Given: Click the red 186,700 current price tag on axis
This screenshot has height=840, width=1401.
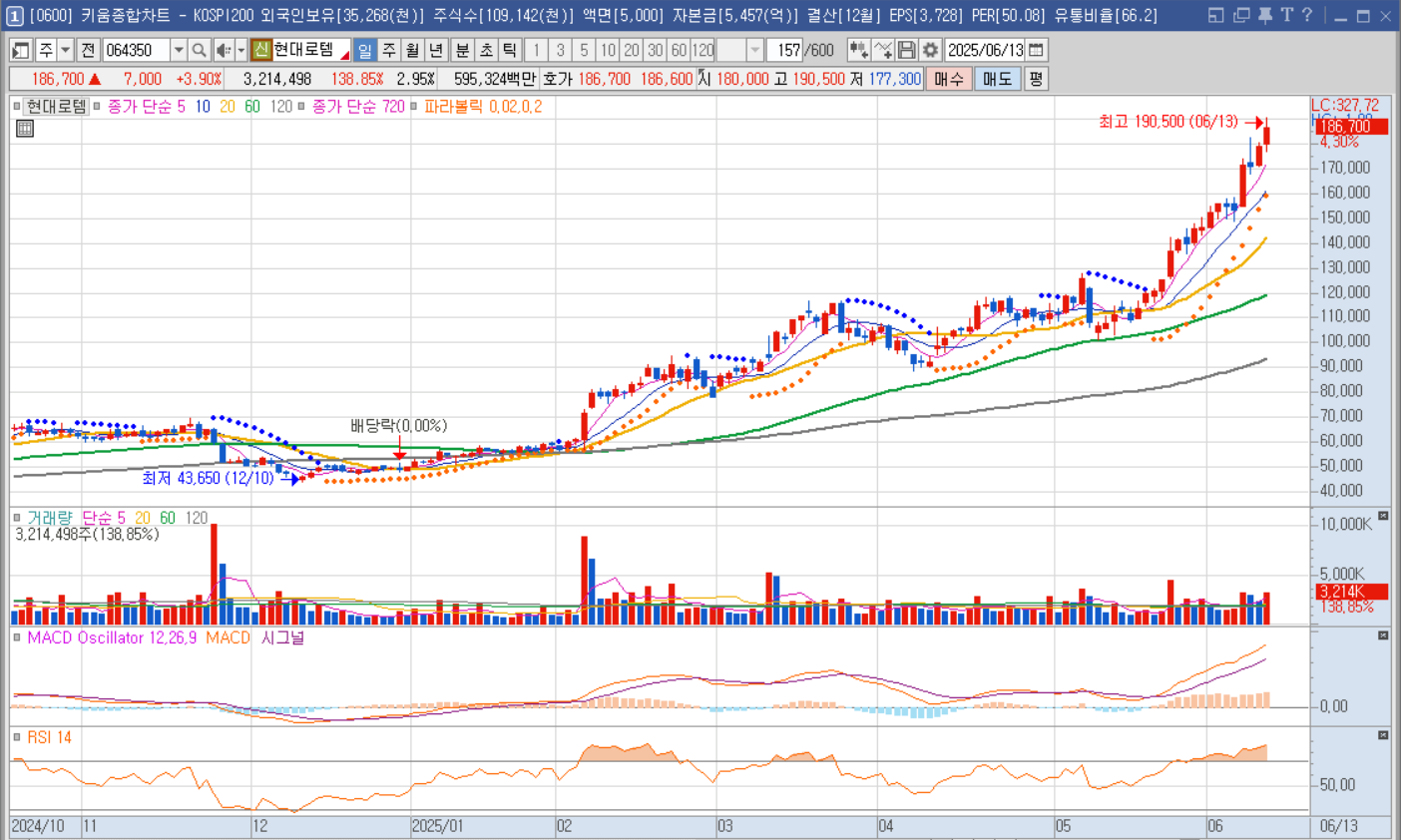Looking at the screenshot, I should (x=1351, y=127).
